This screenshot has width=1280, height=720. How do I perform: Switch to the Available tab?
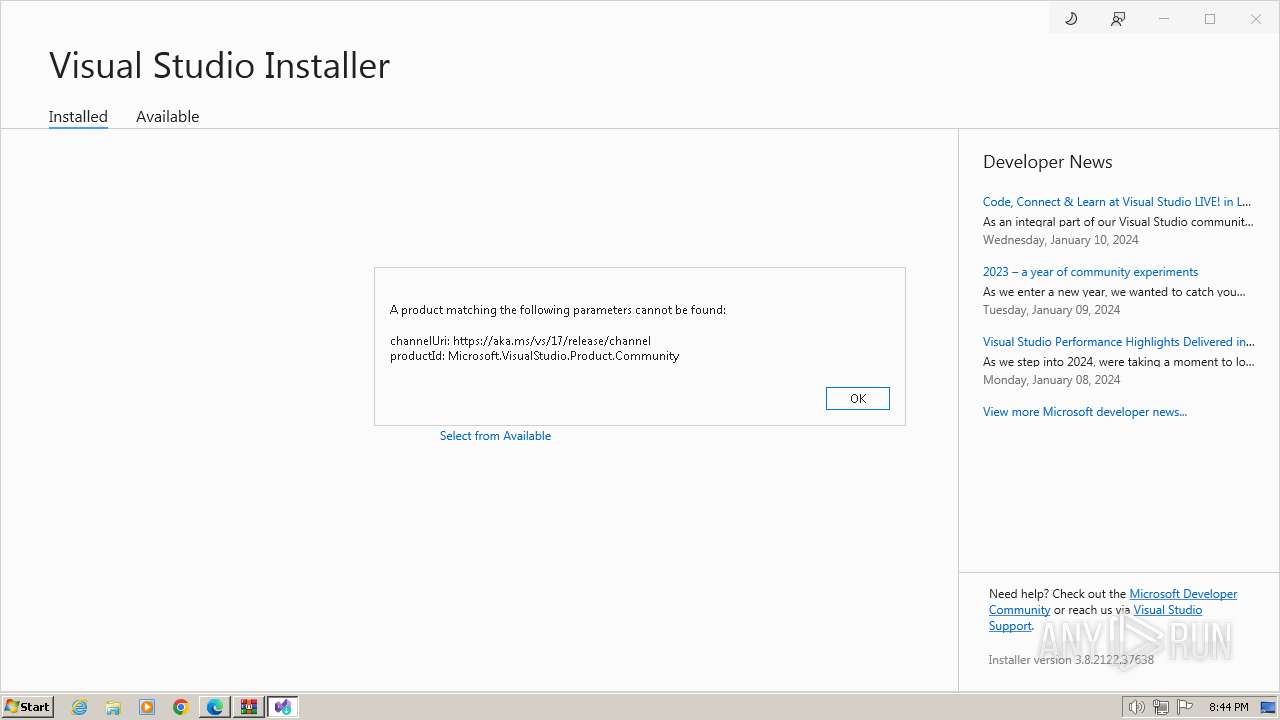(x=168, y=117)
